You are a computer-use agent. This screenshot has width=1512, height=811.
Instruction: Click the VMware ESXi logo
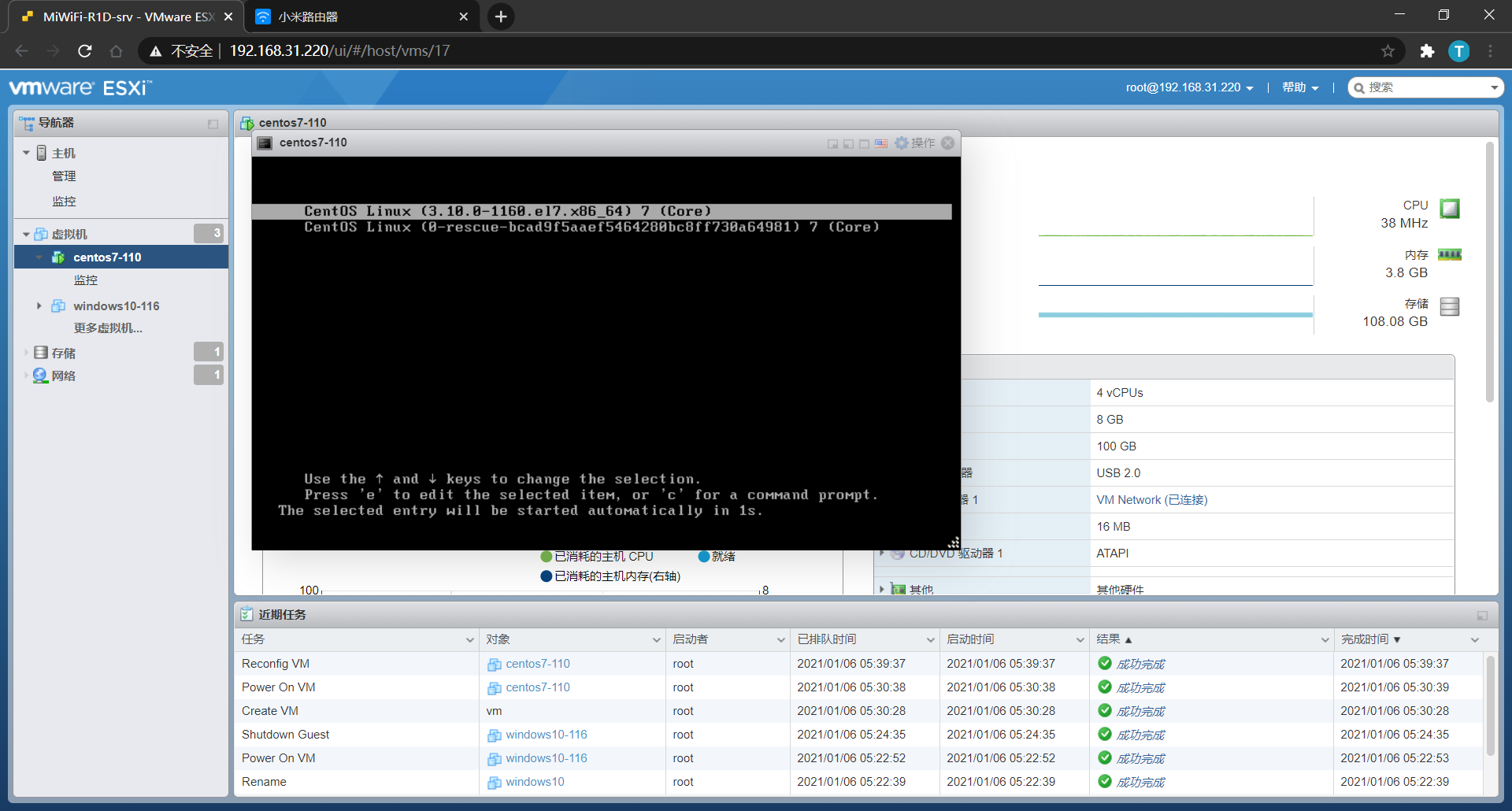80,87
